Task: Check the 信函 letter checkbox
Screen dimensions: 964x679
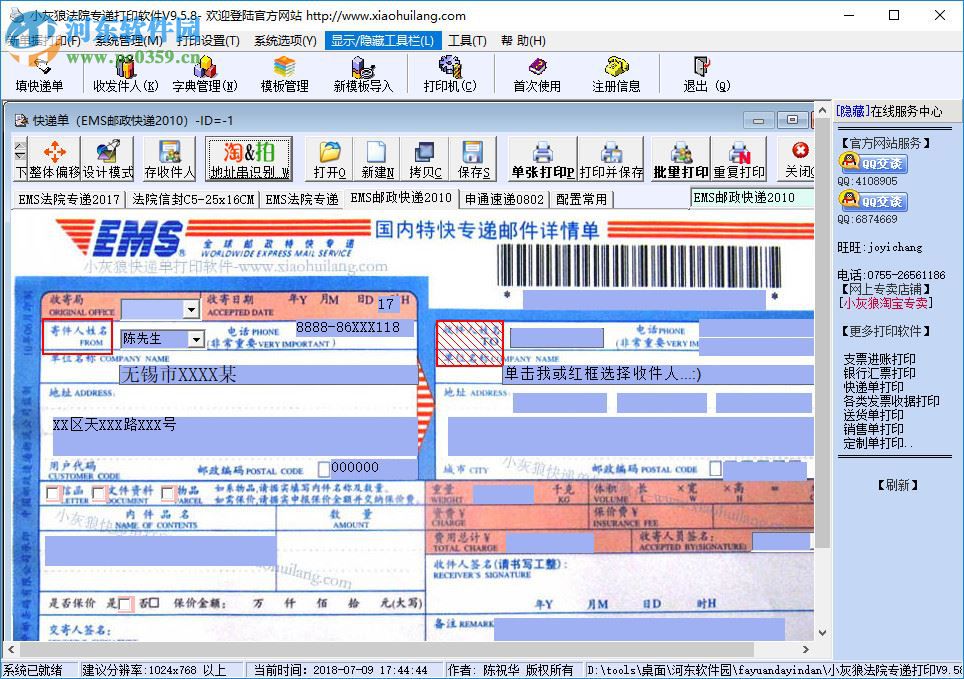Action: click(x=53, y=492)
